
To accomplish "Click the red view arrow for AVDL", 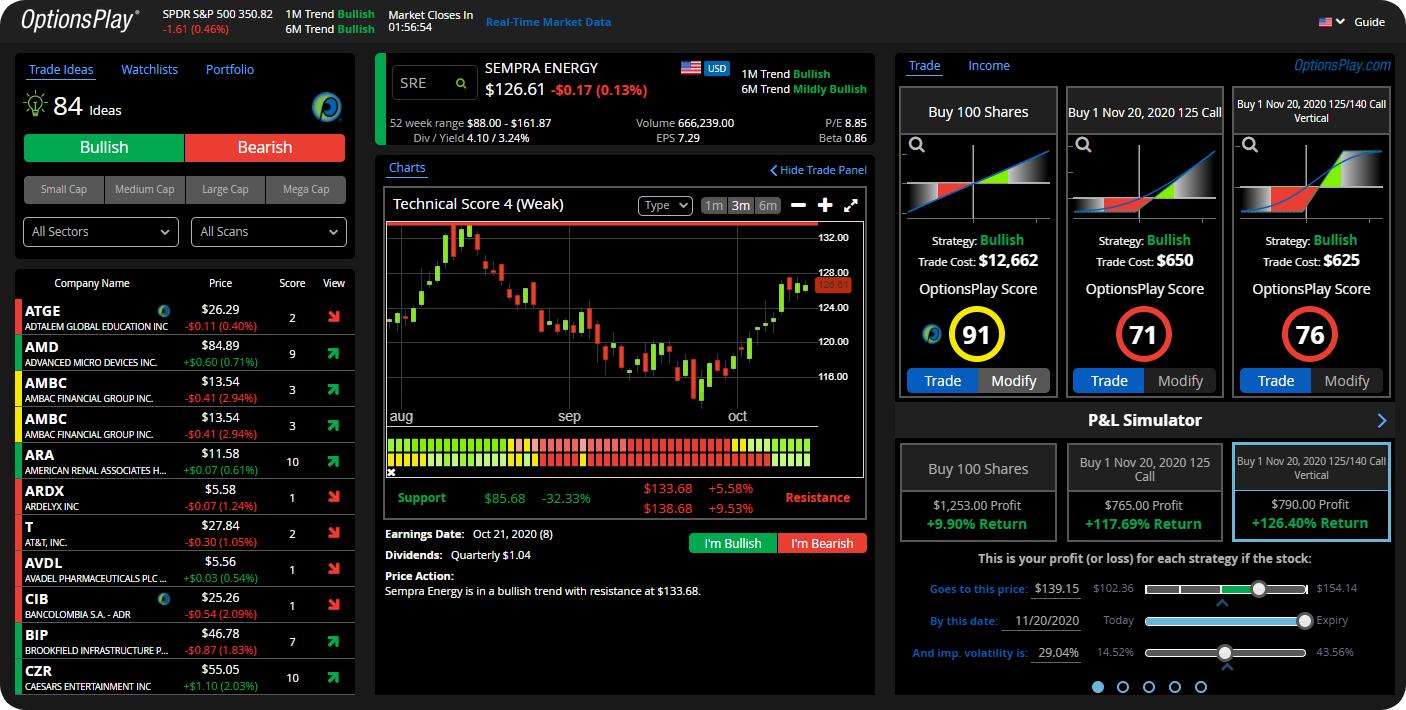I will (x=334, y=570).
